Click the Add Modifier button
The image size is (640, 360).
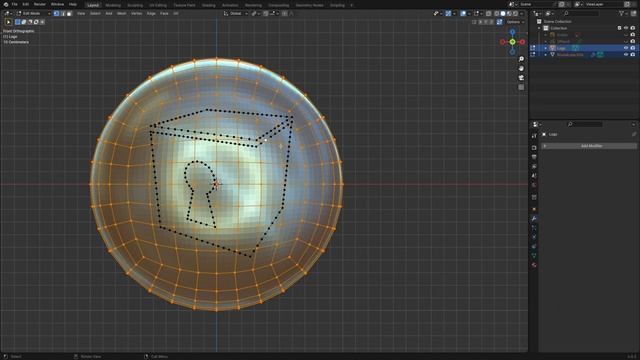[x=589, y=146]
